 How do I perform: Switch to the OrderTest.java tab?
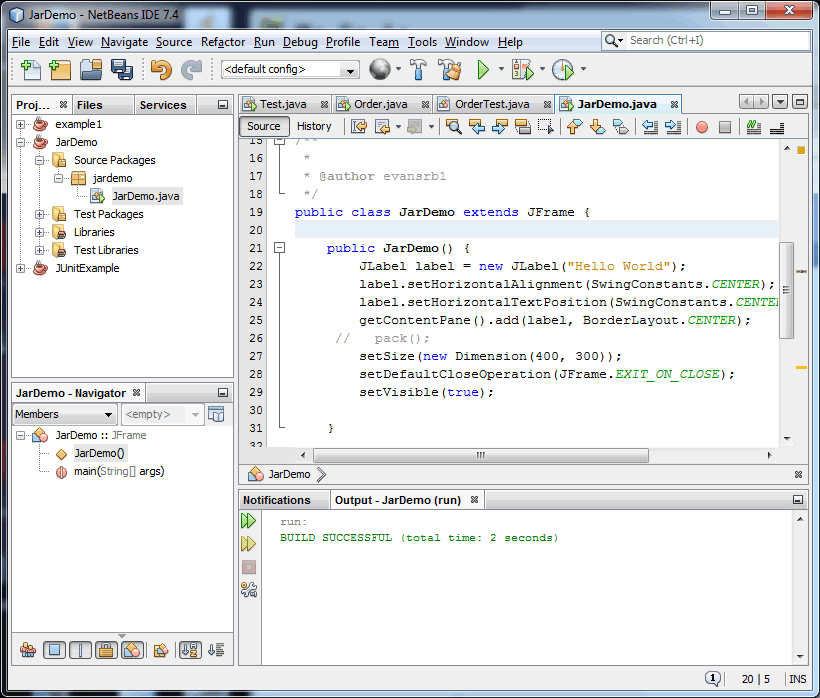coord(492,104)
